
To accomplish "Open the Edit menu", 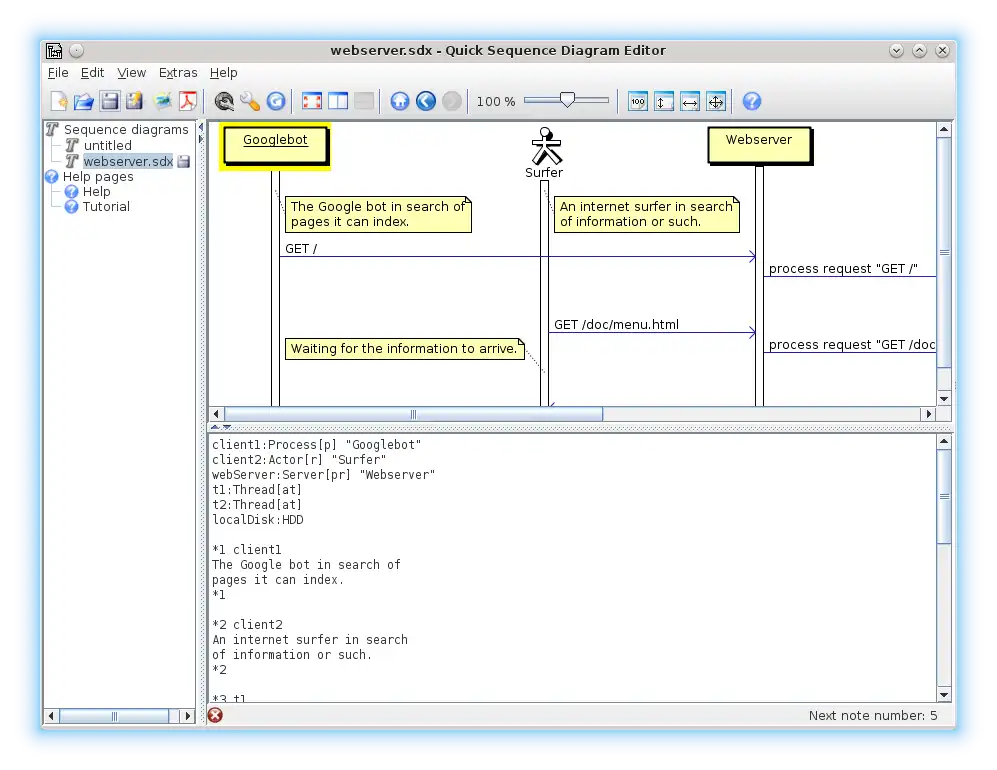I will click(x=92, y=72).
